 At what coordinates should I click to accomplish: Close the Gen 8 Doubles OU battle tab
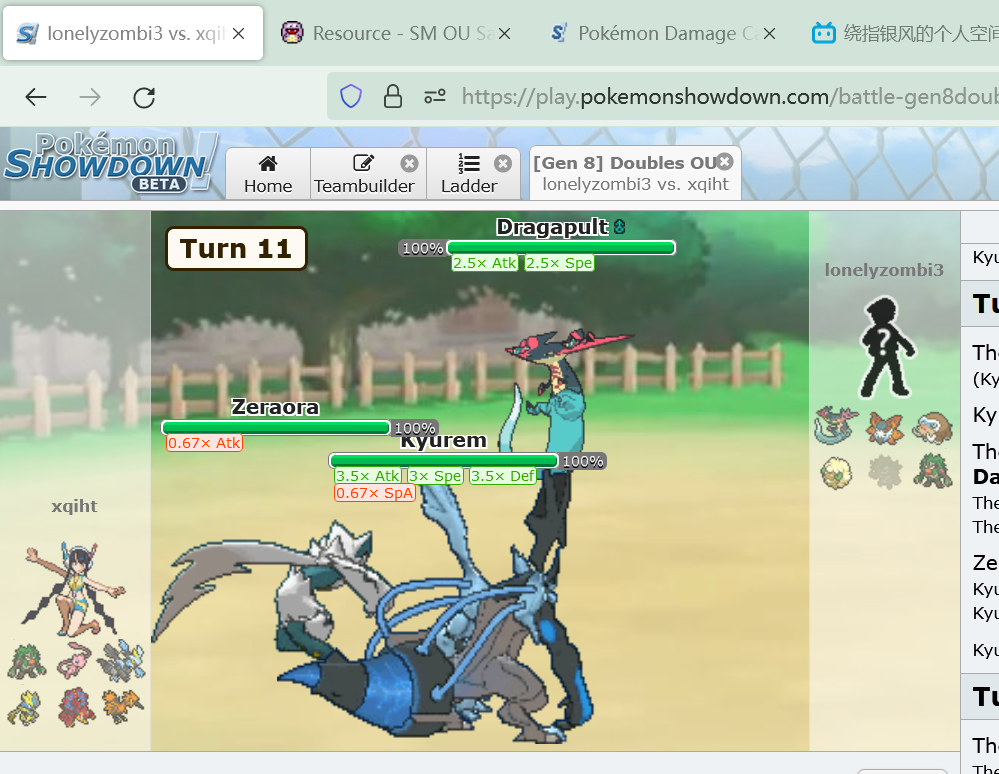tap(725, 161)
